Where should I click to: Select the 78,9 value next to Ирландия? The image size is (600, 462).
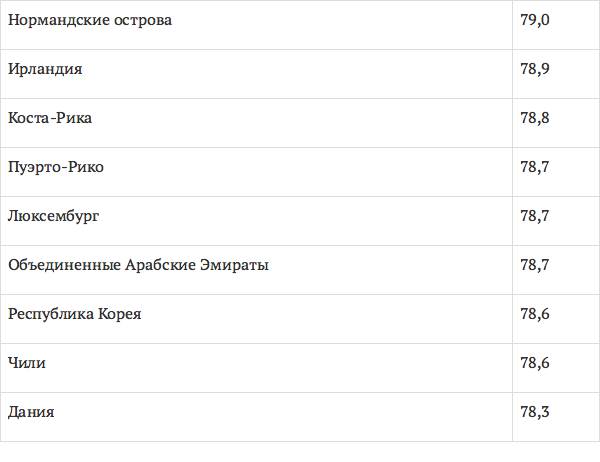[x=535, y=69]
